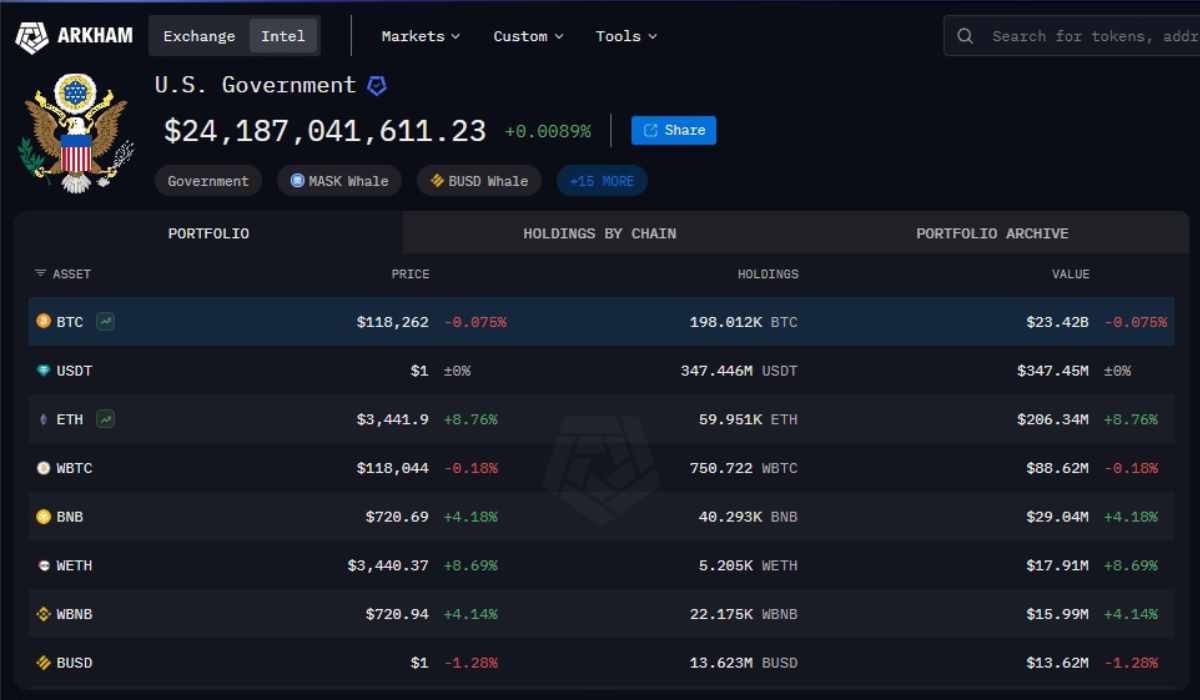The height and width of the screenshot is (700, 1200).
Task: Click the verified badge next to U.S. Government
Action: click(x=377, y=86)
